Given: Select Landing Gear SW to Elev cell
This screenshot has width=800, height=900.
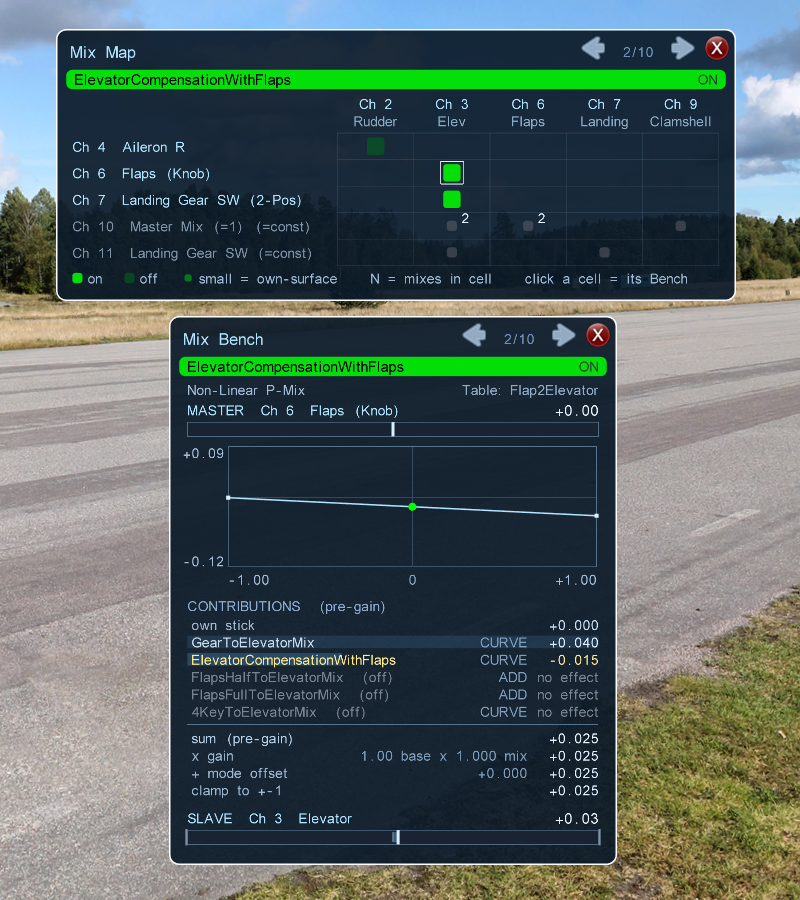Looking at the screenshot, I should point(452,199).
